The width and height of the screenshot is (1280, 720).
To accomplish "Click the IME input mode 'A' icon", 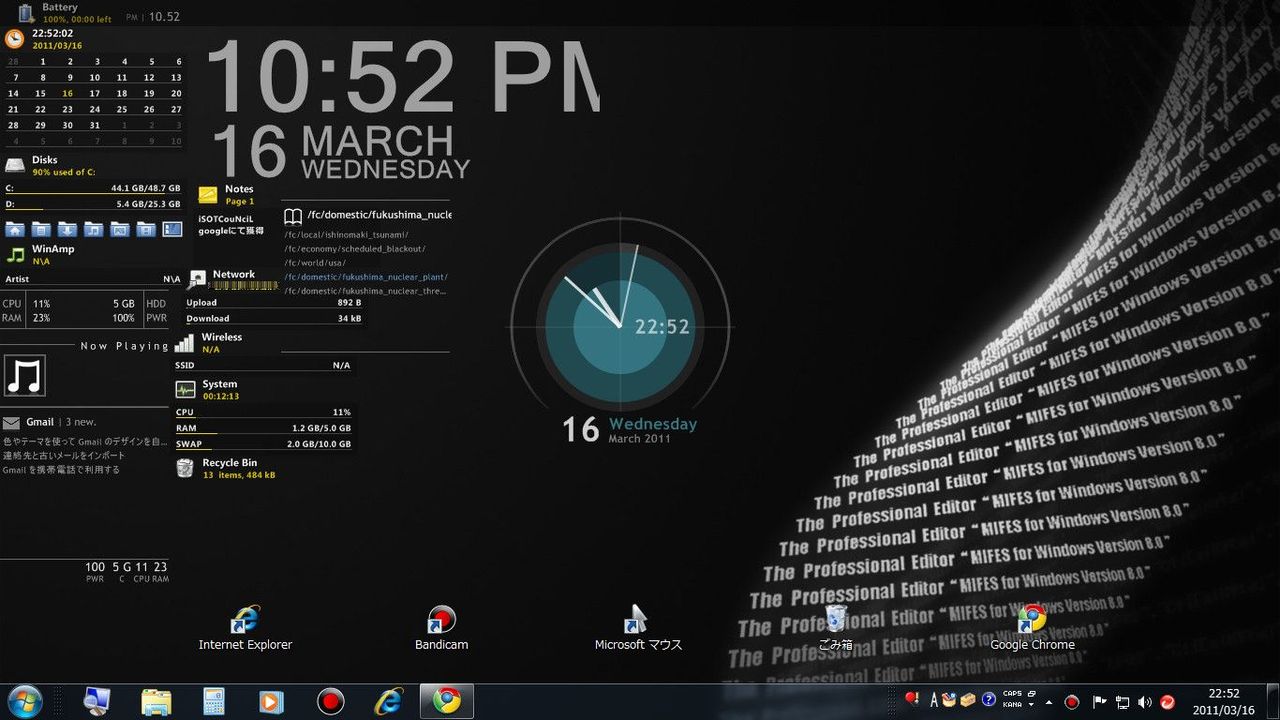I will pos(934,700).
